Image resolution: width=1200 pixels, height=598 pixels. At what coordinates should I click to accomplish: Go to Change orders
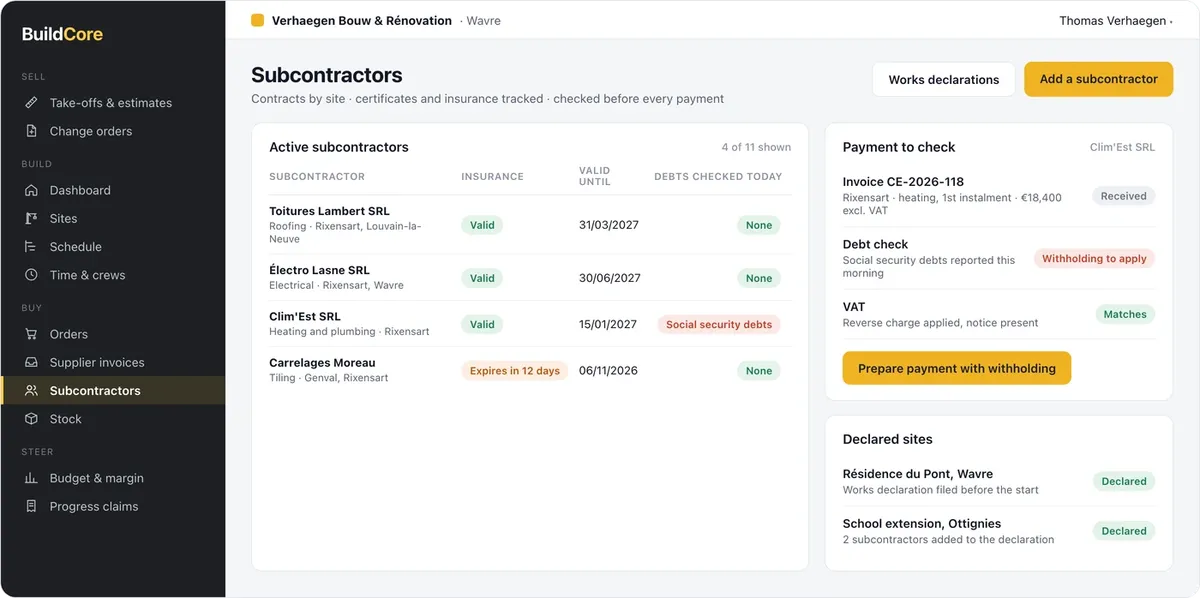112,131
